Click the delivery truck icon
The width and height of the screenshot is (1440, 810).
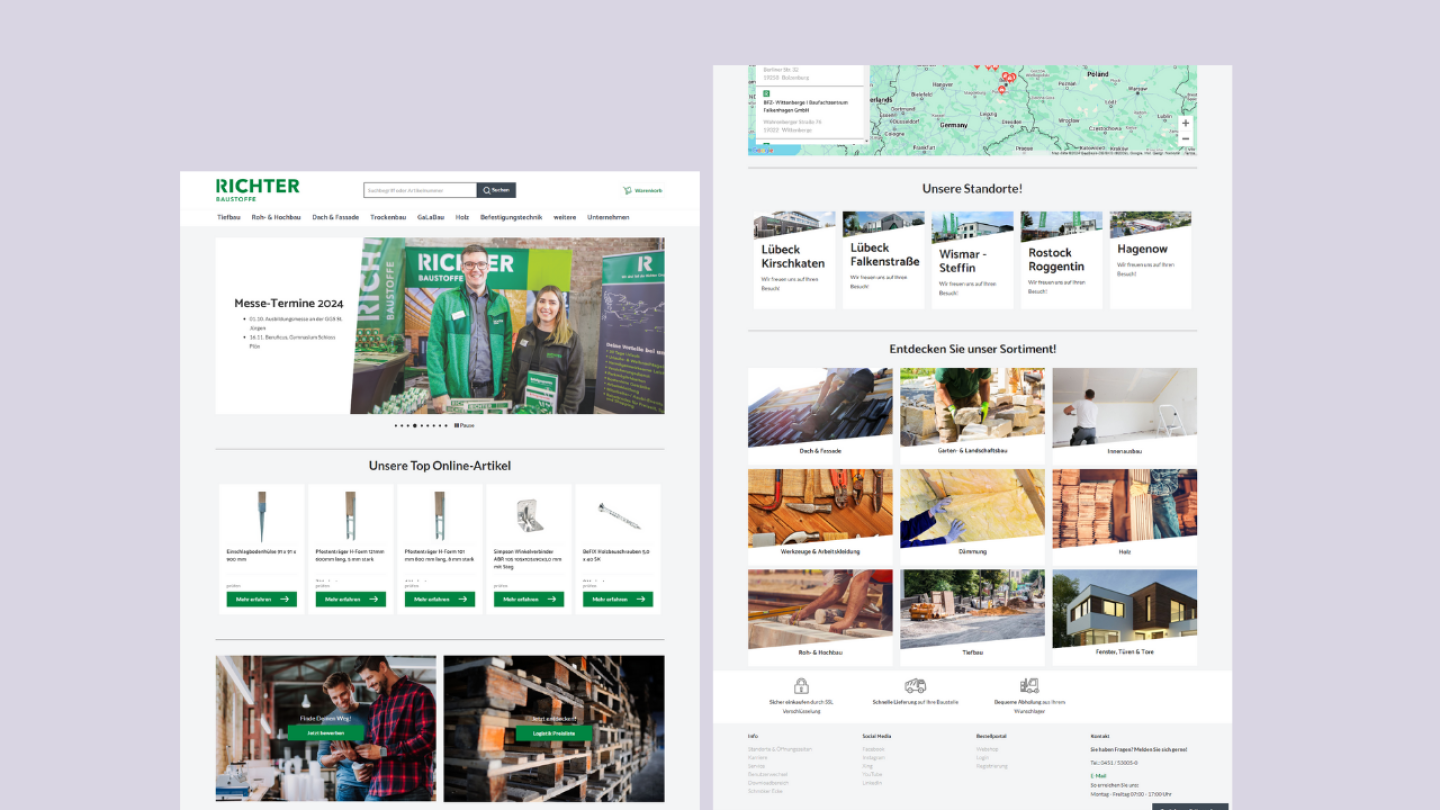[x=915, y=686]
